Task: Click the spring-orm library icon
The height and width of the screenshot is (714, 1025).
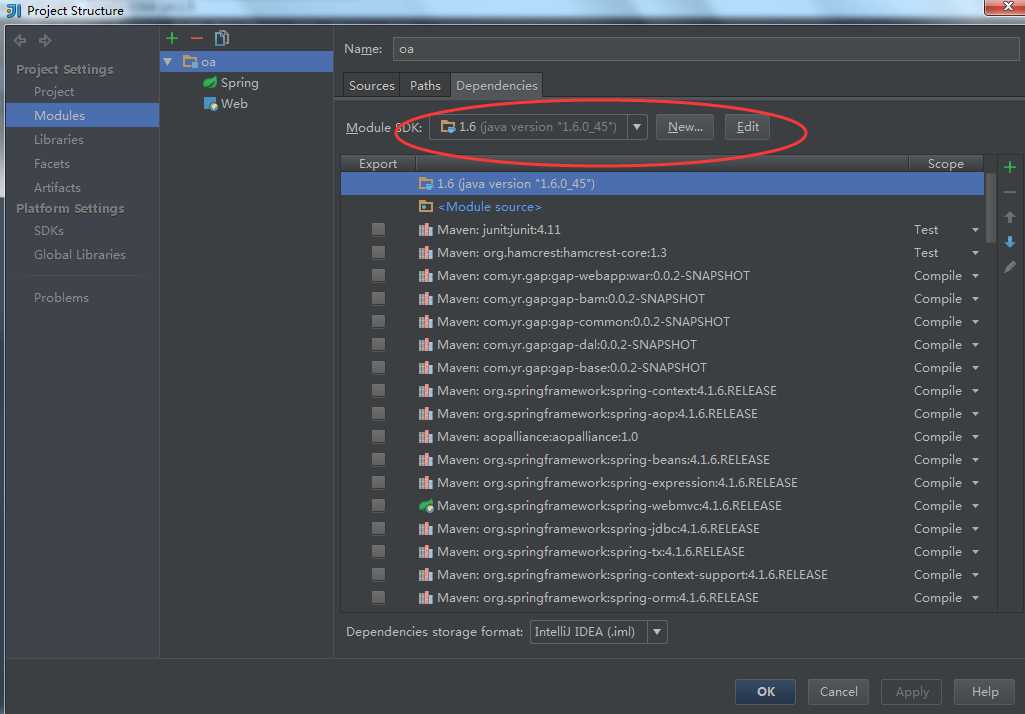Action: coord(426,598)
